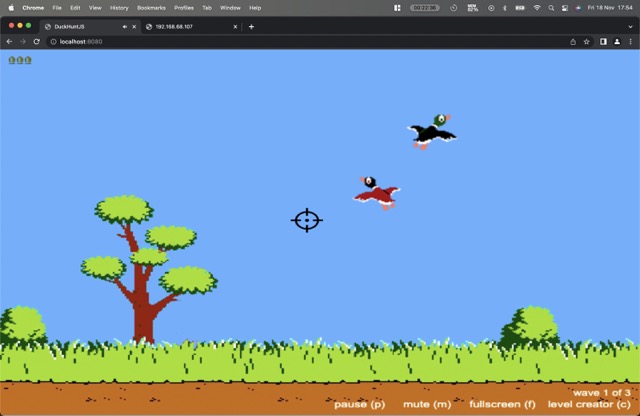Open Spotlight search icon
This screenshot has width=640, height=416.
[551, 8]
